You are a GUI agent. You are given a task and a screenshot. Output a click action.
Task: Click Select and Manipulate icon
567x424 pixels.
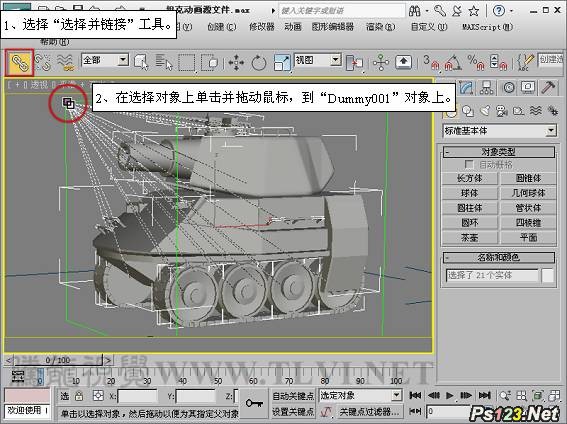click(x=381, y=63)
